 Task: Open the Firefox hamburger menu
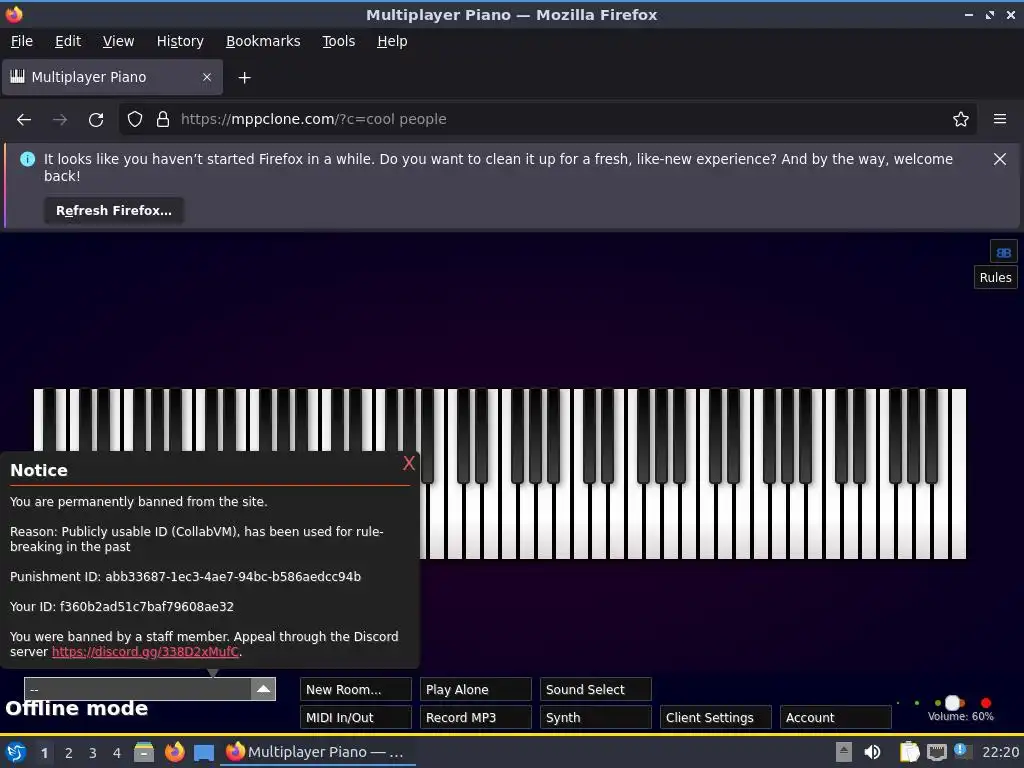pyautogui.click(x=999, y=120)
